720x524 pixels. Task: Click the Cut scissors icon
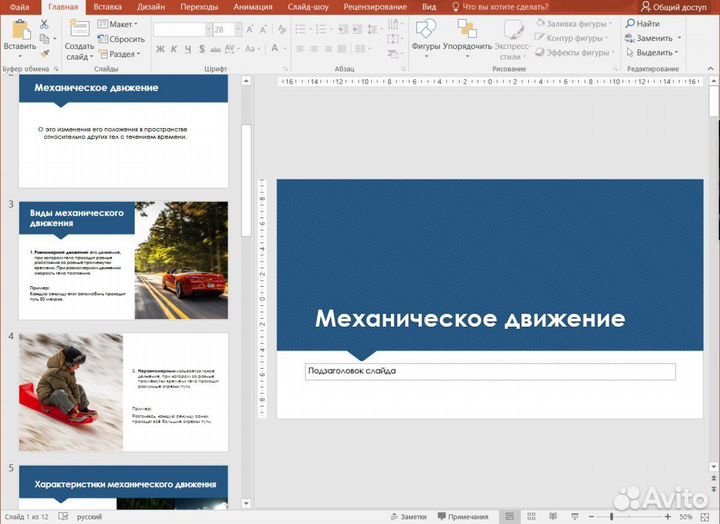pyautogui.click(x=44, y=24)
